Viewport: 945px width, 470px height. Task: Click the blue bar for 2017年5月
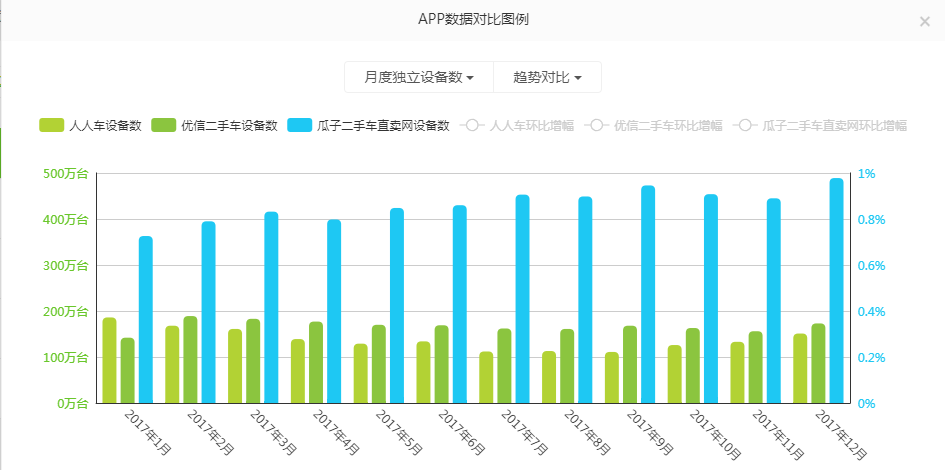coord(397,306)
